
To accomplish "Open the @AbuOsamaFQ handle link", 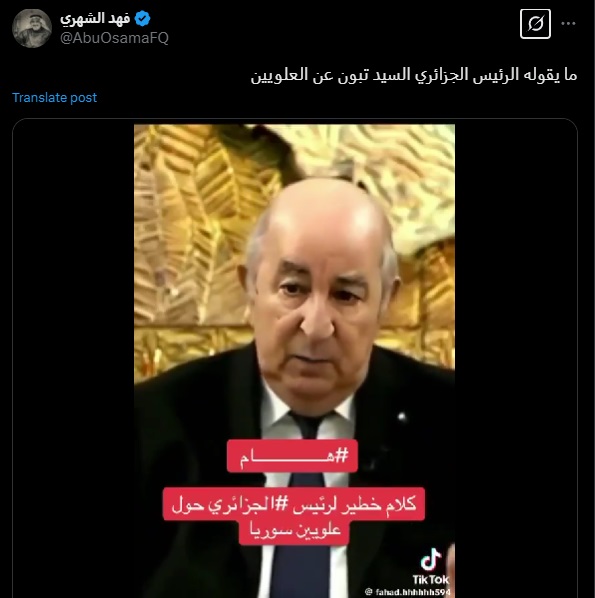I will click(x=114, y=38).
